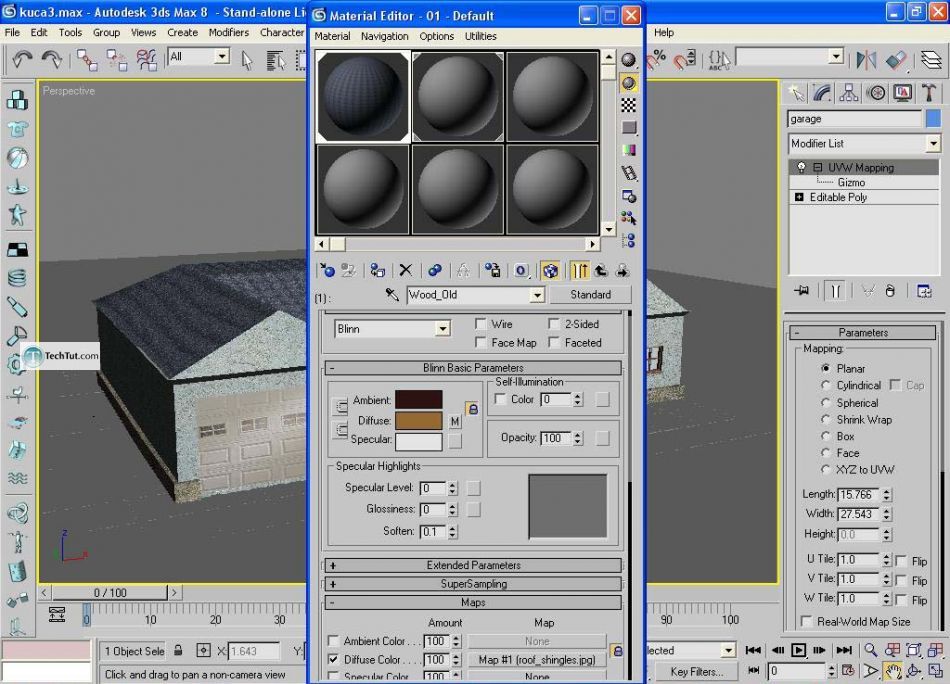Select the Select Object arrow tool
The image size is (950, 684).
tap(247, 60)
